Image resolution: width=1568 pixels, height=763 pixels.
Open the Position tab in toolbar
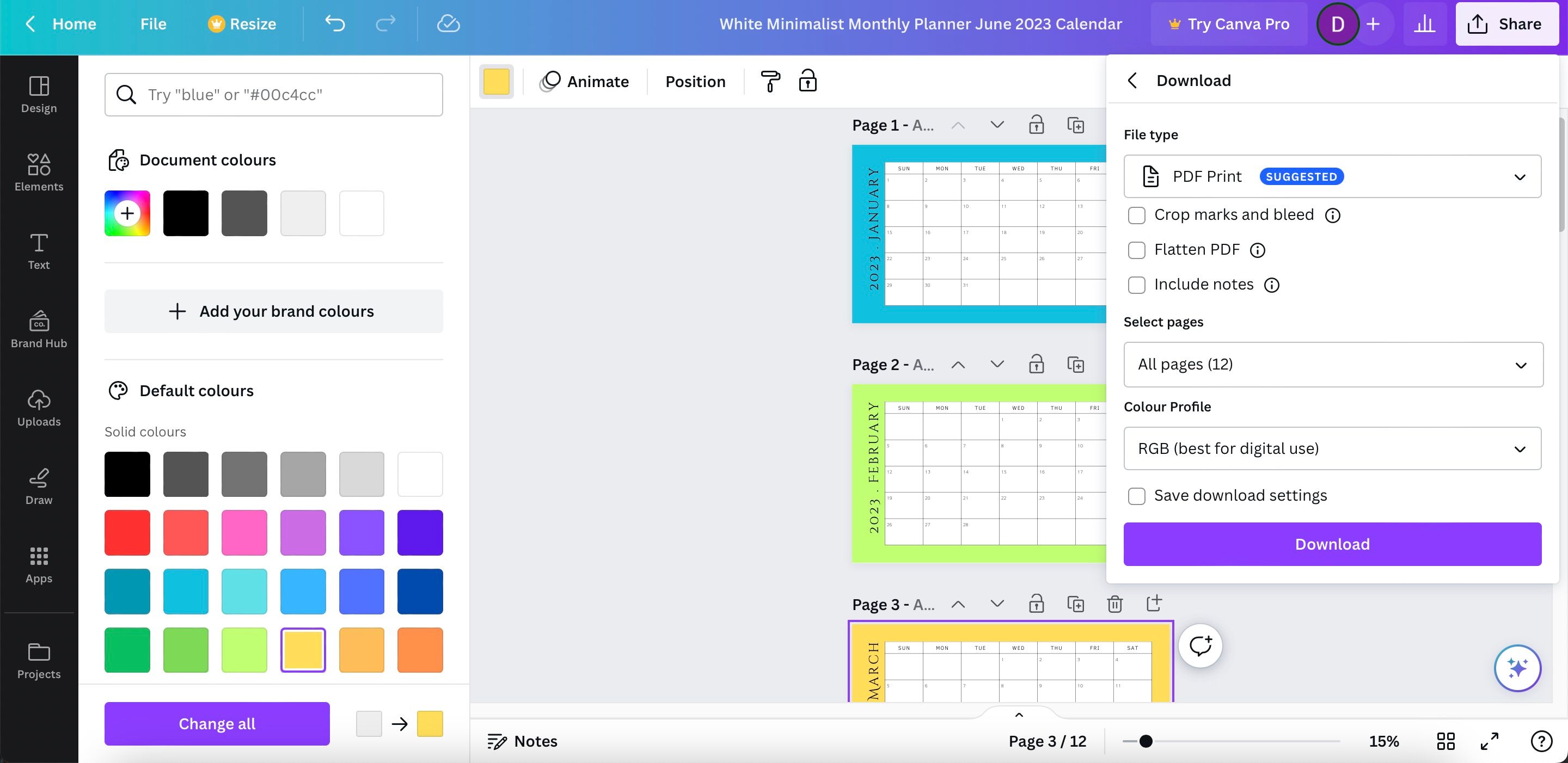click(695, 82)
